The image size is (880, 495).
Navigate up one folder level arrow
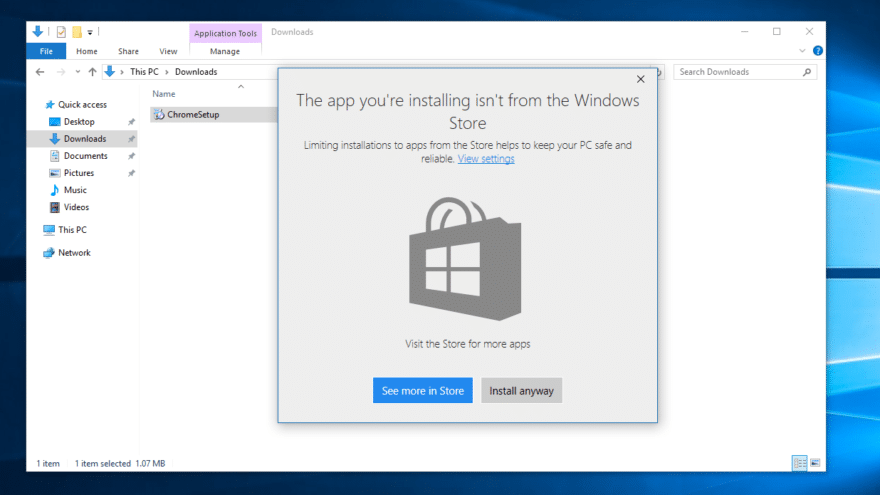[x=93, y=72]
